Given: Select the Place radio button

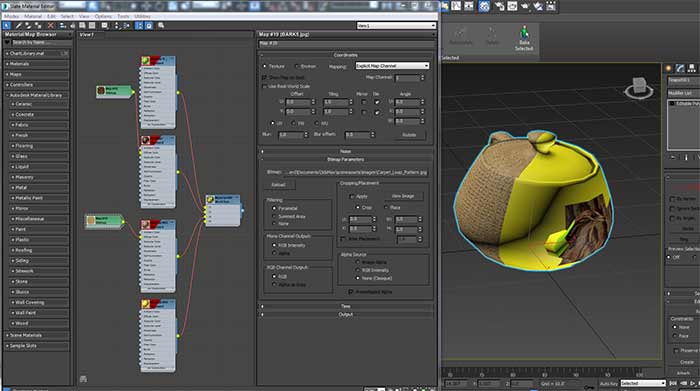Looking at the screenshot, I should pyautogui.click(x=386, y=207).
